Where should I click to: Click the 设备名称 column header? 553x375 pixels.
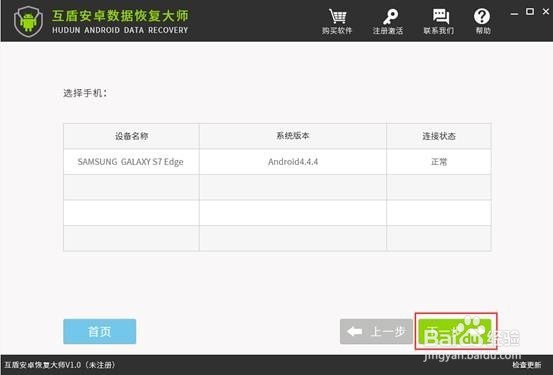[131, 136]
